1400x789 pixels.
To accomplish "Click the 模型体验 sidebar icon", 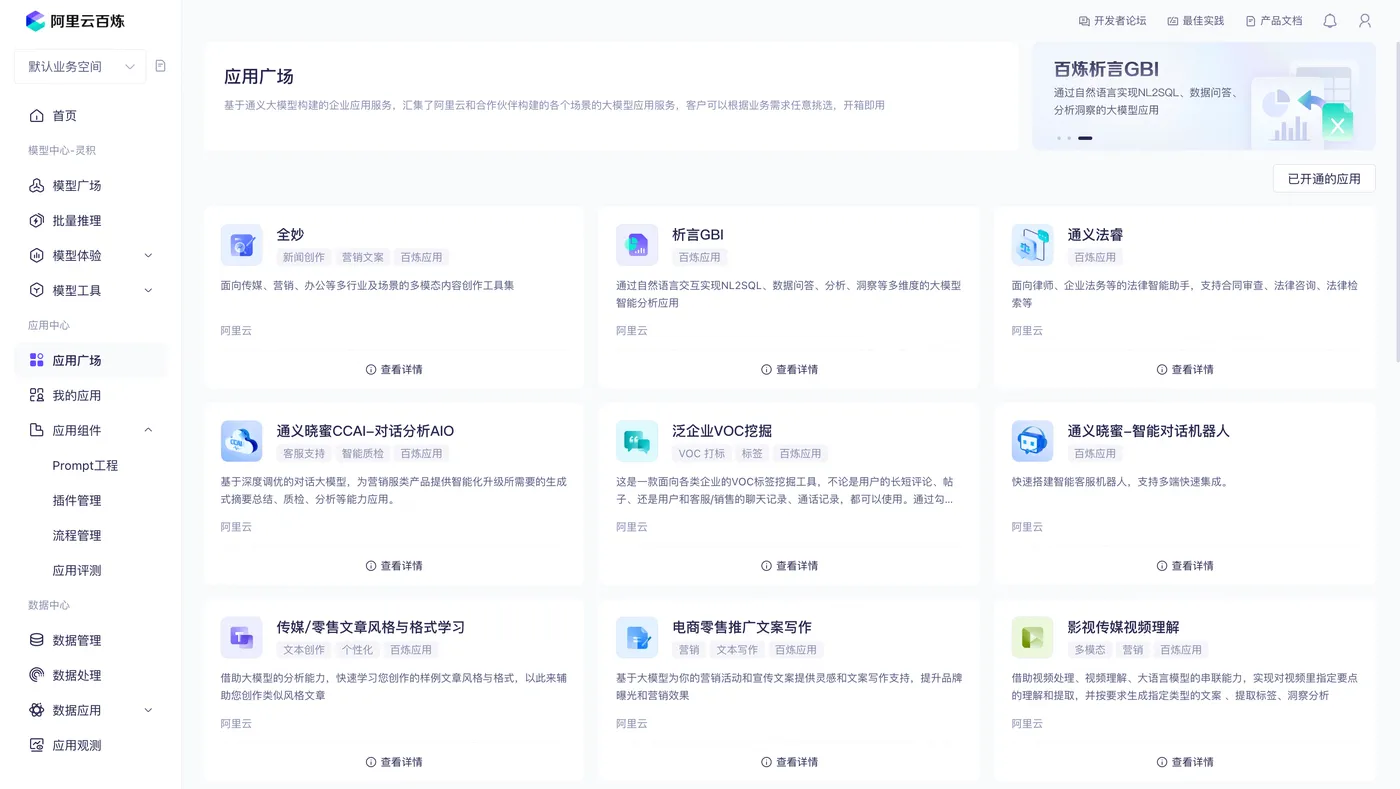I will (x=37, y=256).
